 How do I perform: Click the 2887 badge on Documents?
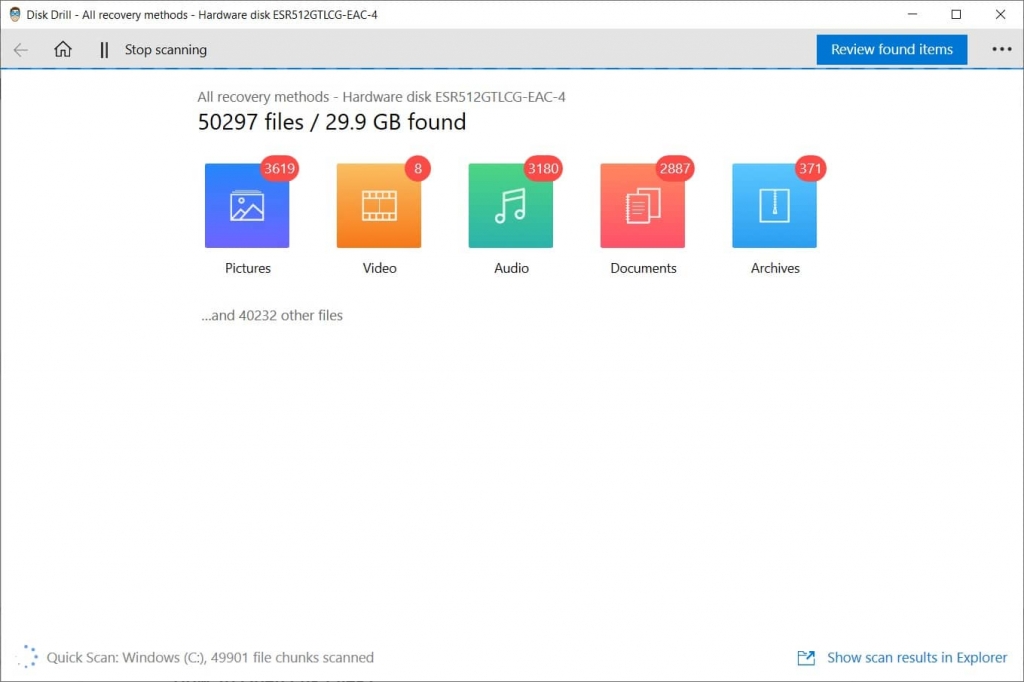pos(675,168)
